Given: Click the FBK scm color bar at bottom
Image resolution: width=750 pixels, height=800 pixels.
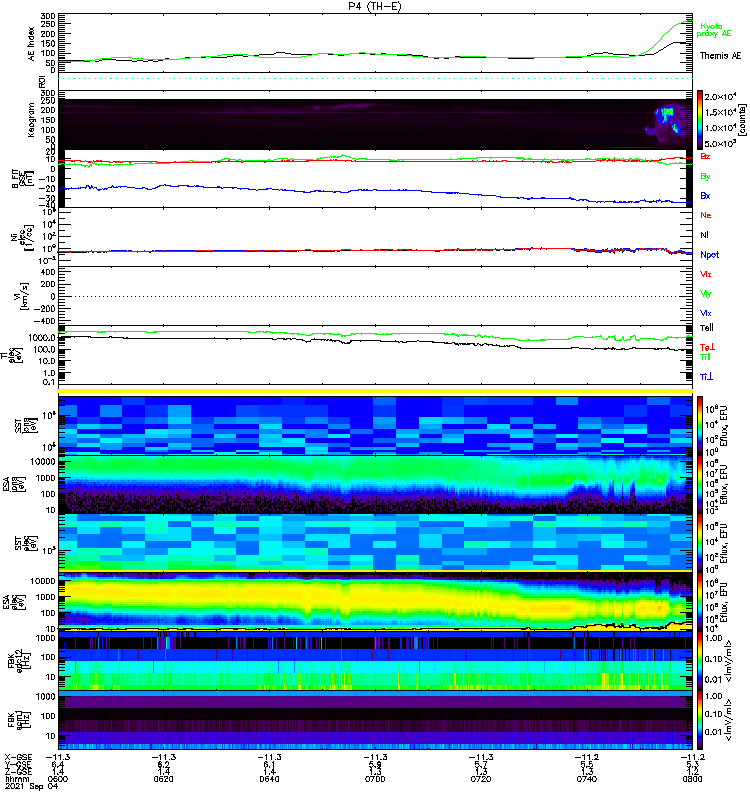Looking at the screenshot, I should coord(700,720).
